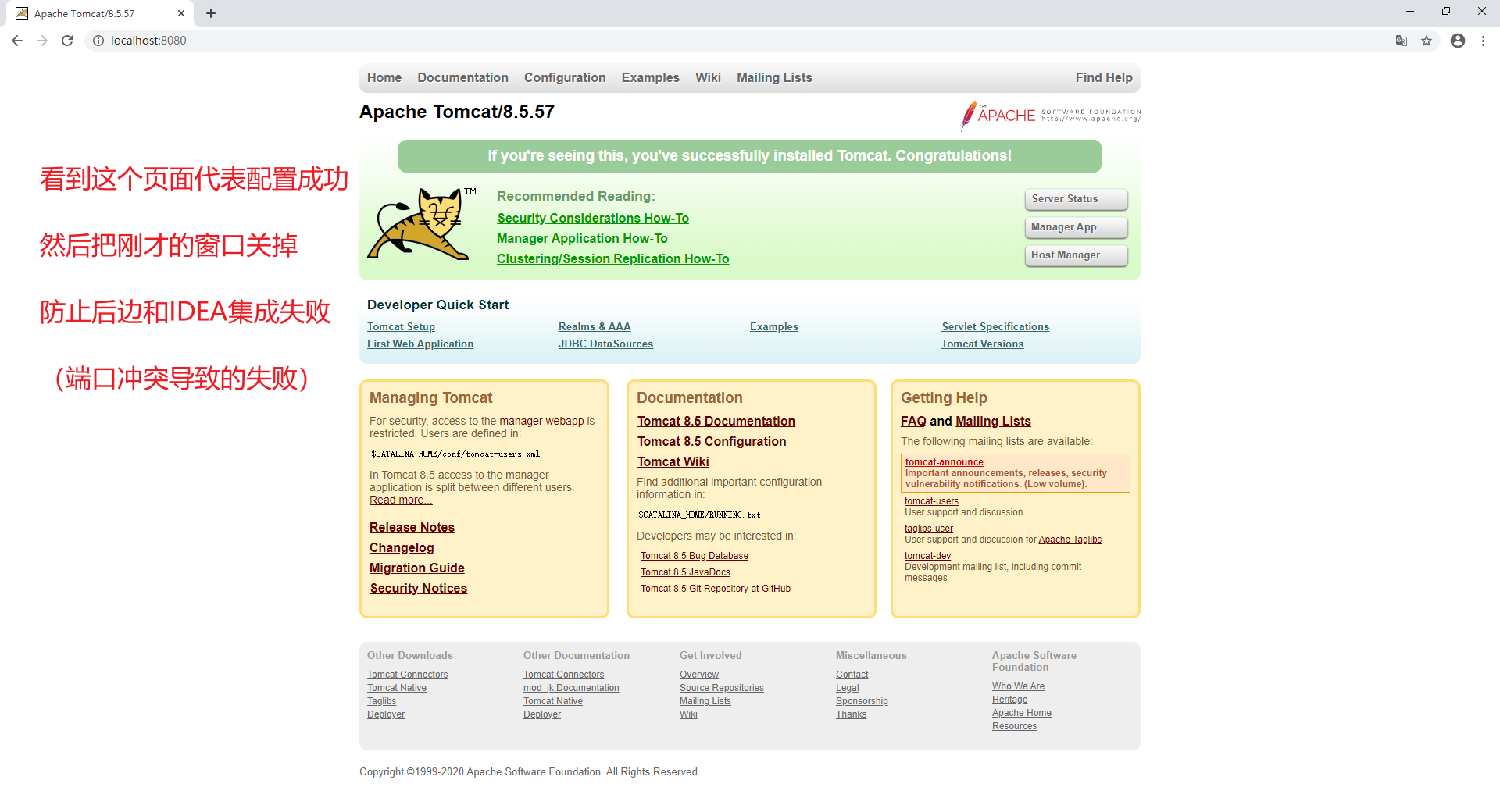
Task: Open the user profile icon
Action: coord(1458,41)
